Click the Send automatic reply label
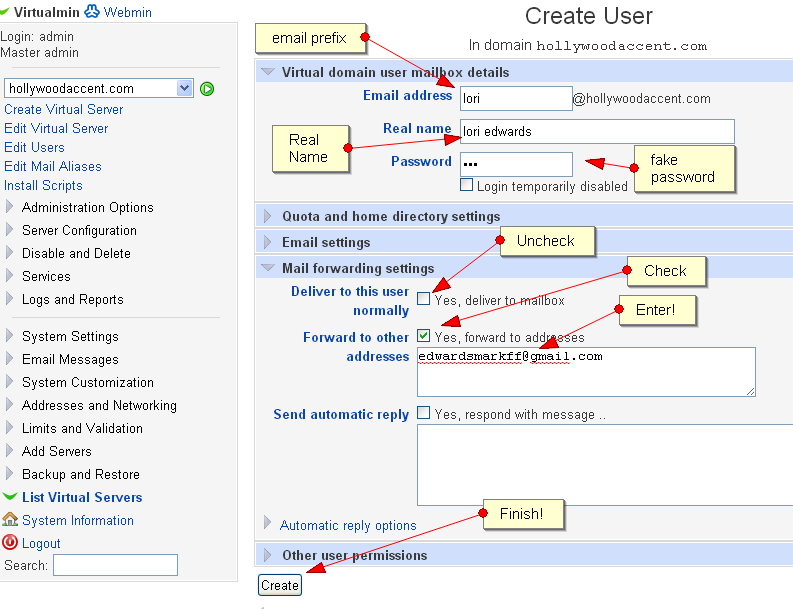 click(x=341, y=414)
